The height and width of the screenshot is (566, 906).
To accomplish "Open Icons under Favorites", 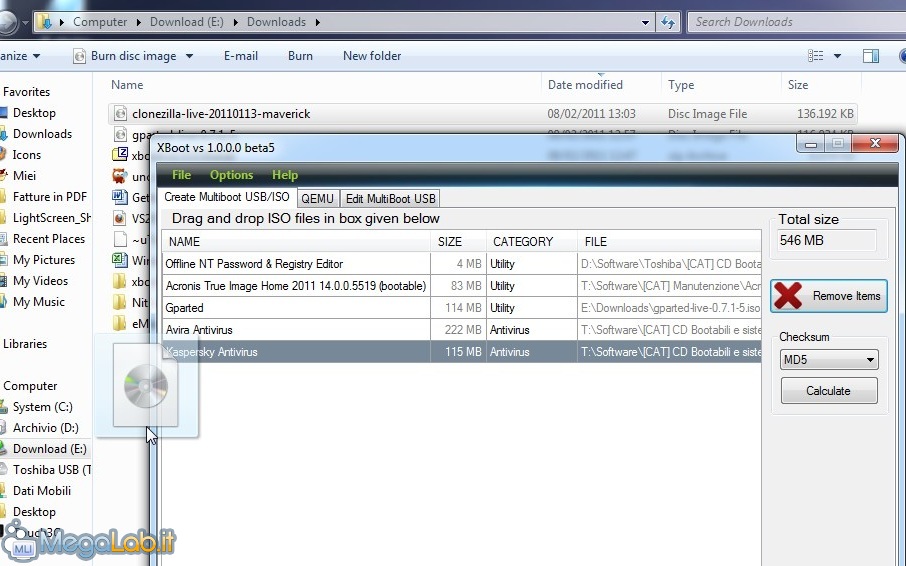I will (x=27, y=155).
